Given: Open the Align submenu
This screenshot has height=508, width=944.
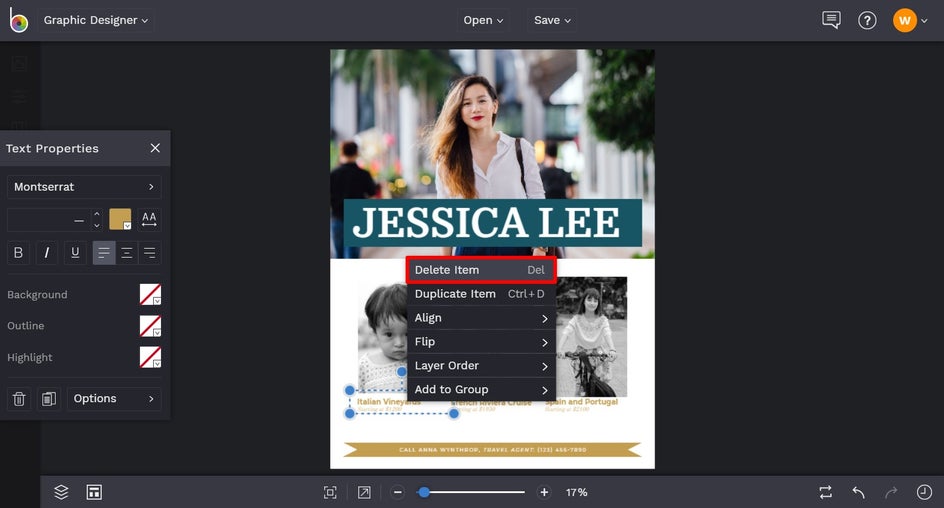Looking at the screenshot, I should pyautogui.click(x=480, y=318).
